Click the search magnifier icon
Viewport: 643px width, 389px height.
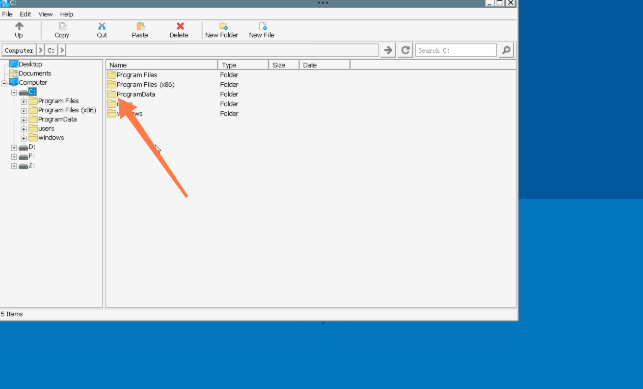[x=506, y=50]
